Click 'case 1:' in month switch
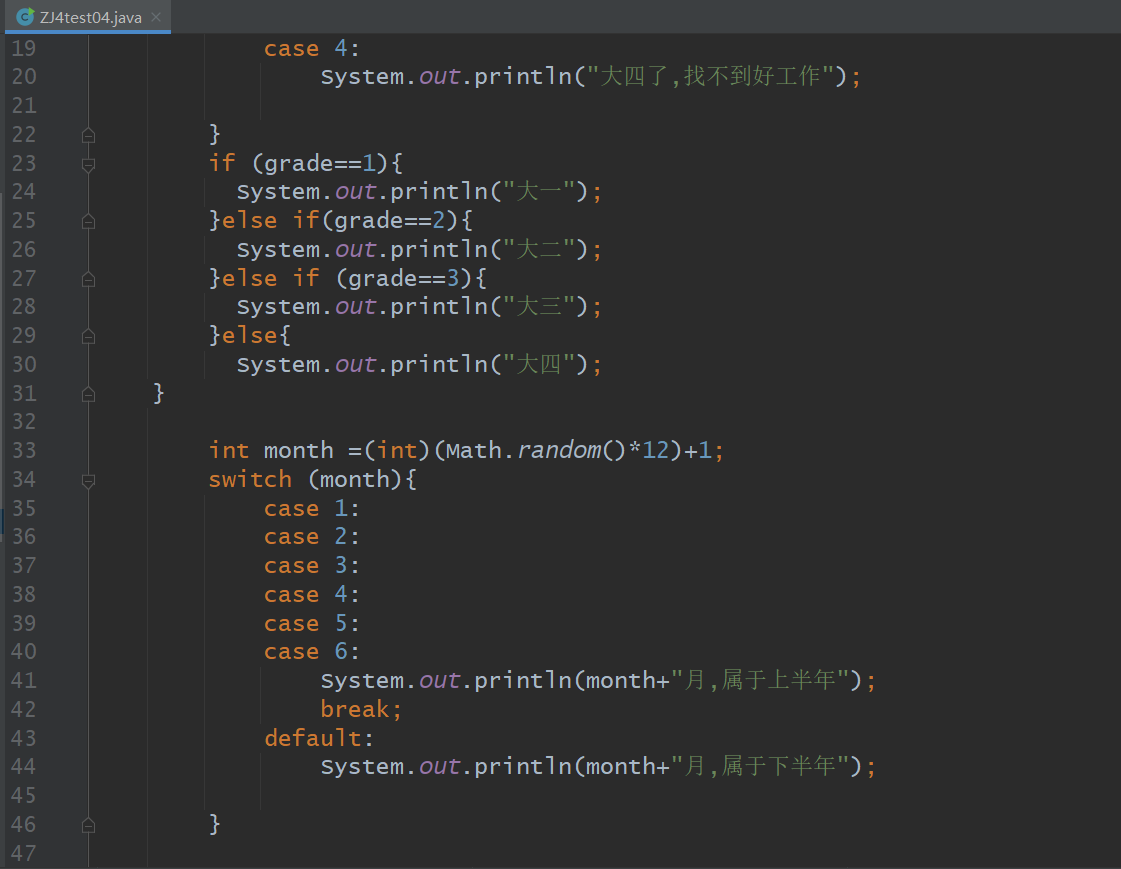Screen dimensions: 1121x869 (x=312, y=508)
